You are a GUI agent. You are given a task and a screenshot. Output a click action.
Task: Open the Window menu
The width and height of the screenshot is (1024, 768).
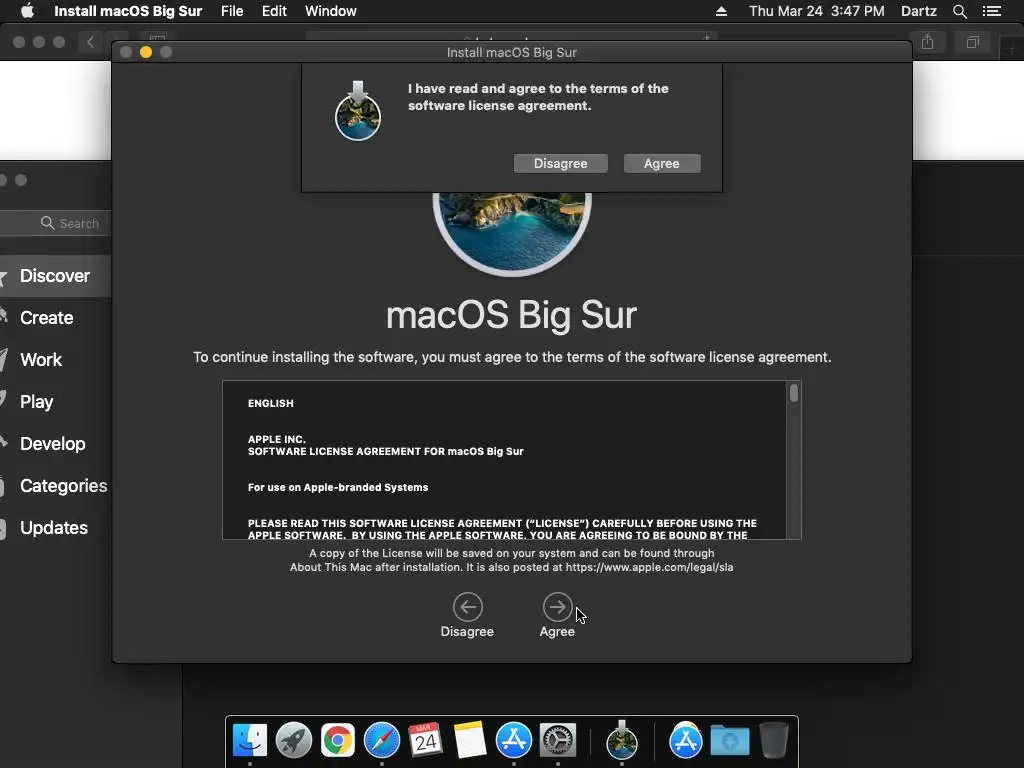pos(330,11)
